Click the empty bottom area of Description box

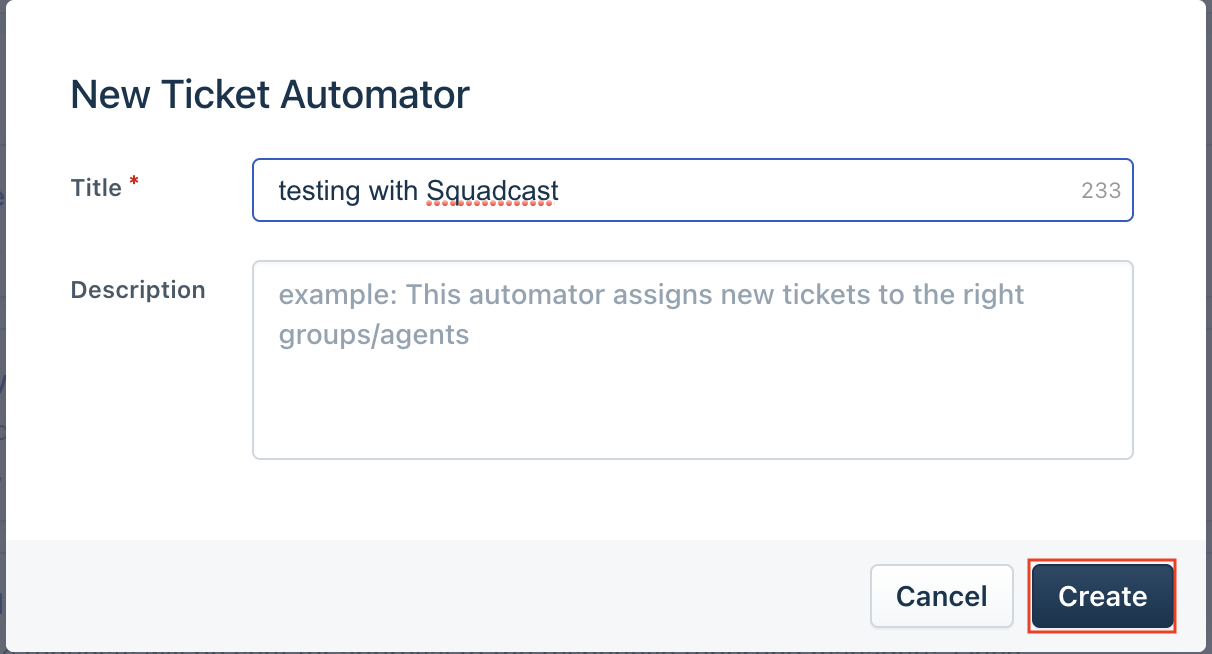[x=692, y=420]
